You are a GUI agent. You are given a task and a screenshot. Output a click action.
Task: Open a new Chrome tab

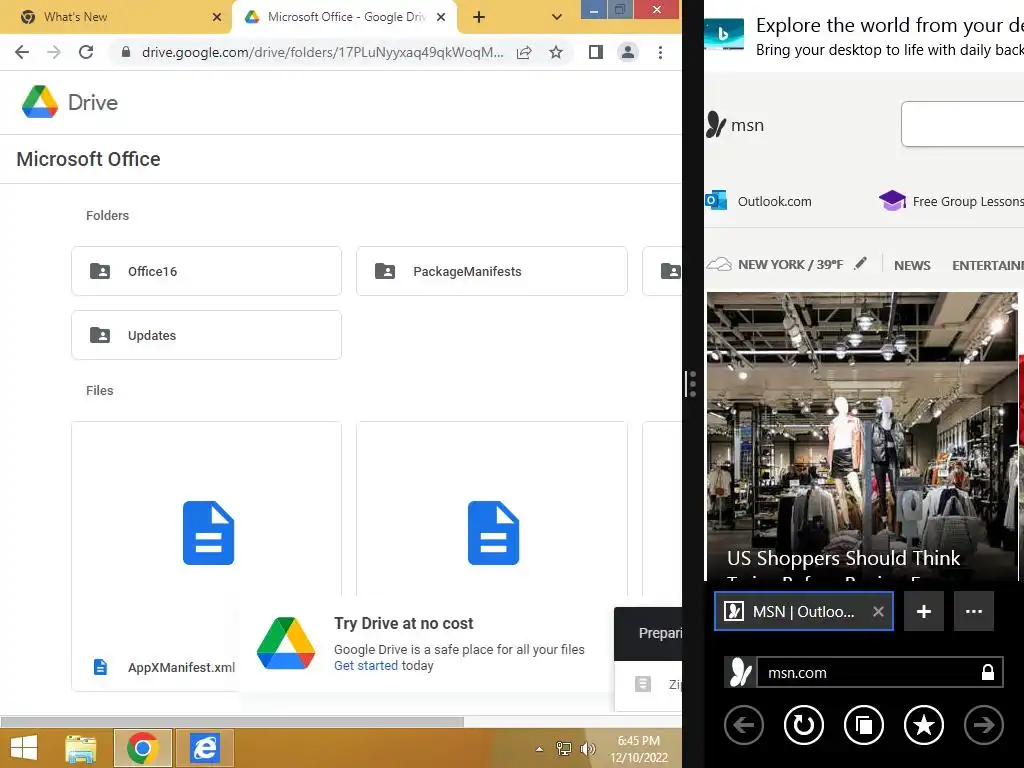[x=479, y=17]
